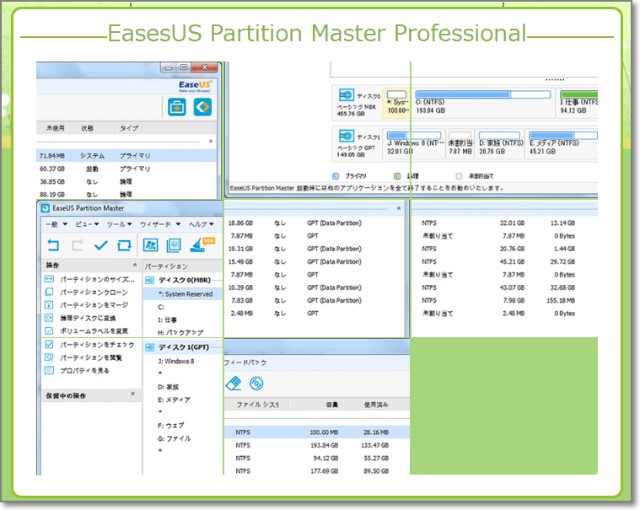Click the bootable disc icon
Viewport: 640px width, 510px height.
[256, 382]
